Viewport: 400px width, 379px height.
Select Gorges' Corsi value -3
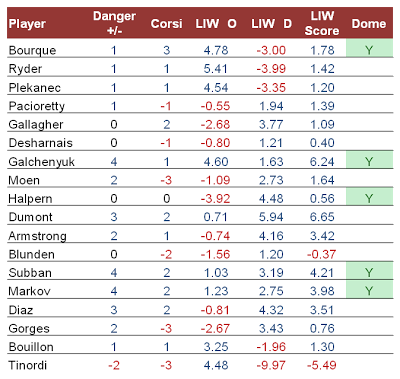(166, 328)
